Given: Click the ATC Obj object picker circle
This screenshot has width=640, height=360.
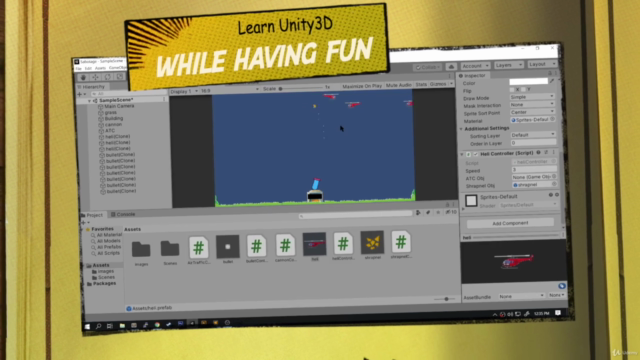Looking at the screenshot, I should point(554,176).
